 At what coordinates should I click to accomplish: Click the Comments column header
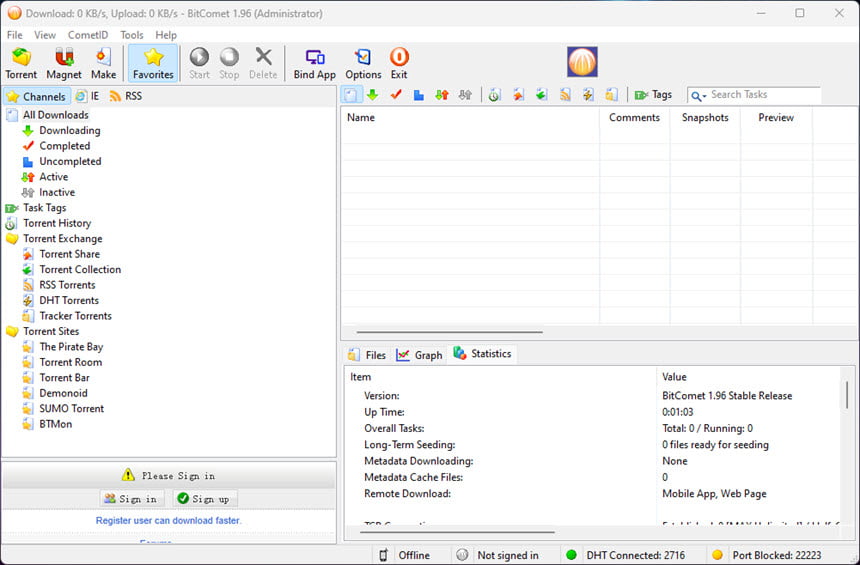coord(635,117)
